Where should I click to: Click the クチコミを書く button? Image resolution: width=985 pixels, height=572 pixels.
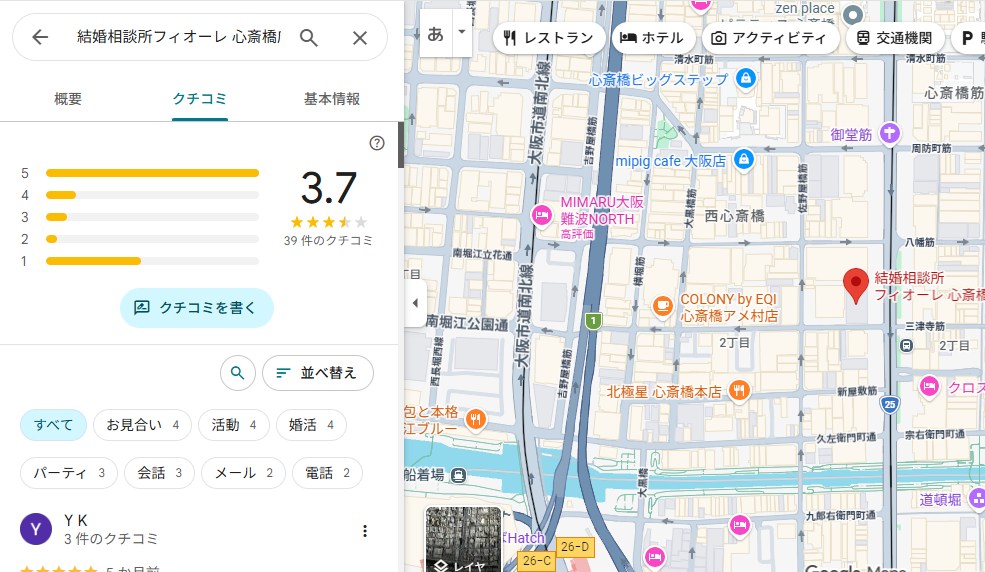coord(197,308)
